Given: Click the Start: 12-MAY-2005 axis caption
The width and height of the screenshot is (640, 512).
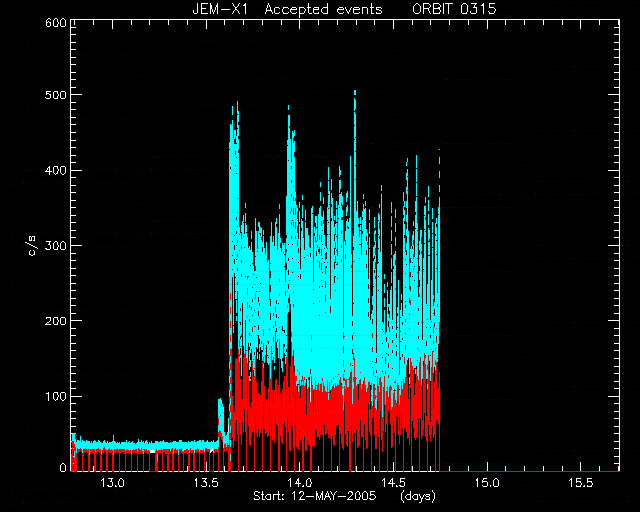Looking at the screenshot, I should pos(315,496).
